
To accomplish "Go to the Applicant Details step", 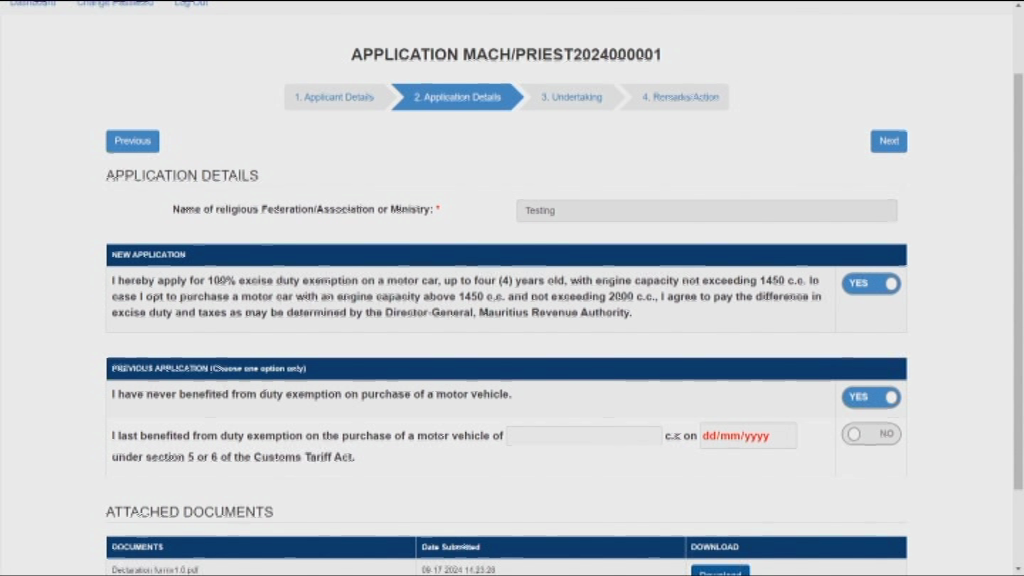I will [x=334, y=97].
